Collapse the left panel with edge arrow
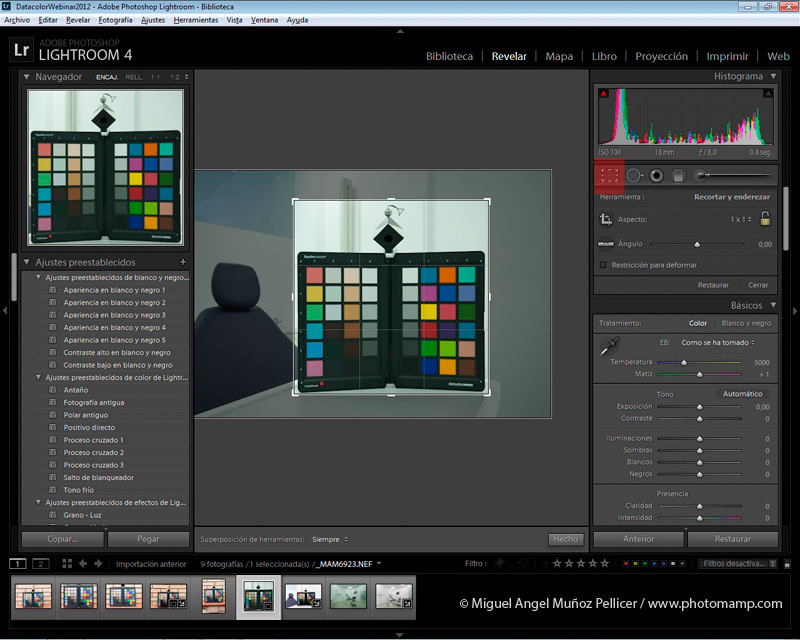 (5, 310)
